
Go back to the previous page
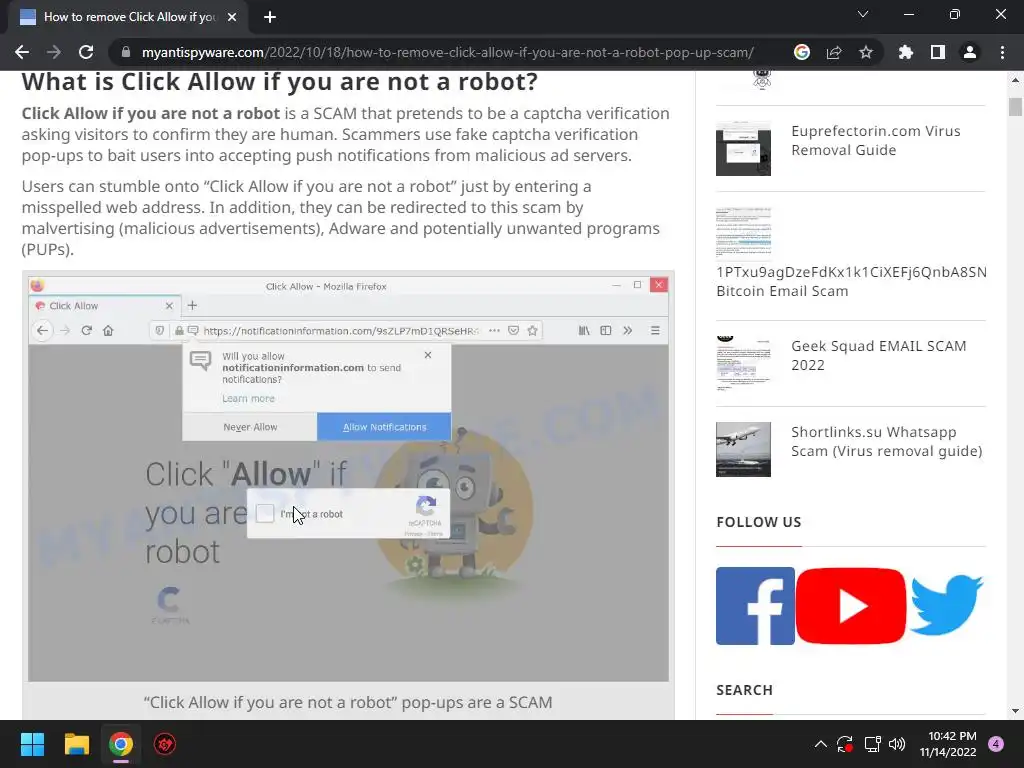pos(22,52)
